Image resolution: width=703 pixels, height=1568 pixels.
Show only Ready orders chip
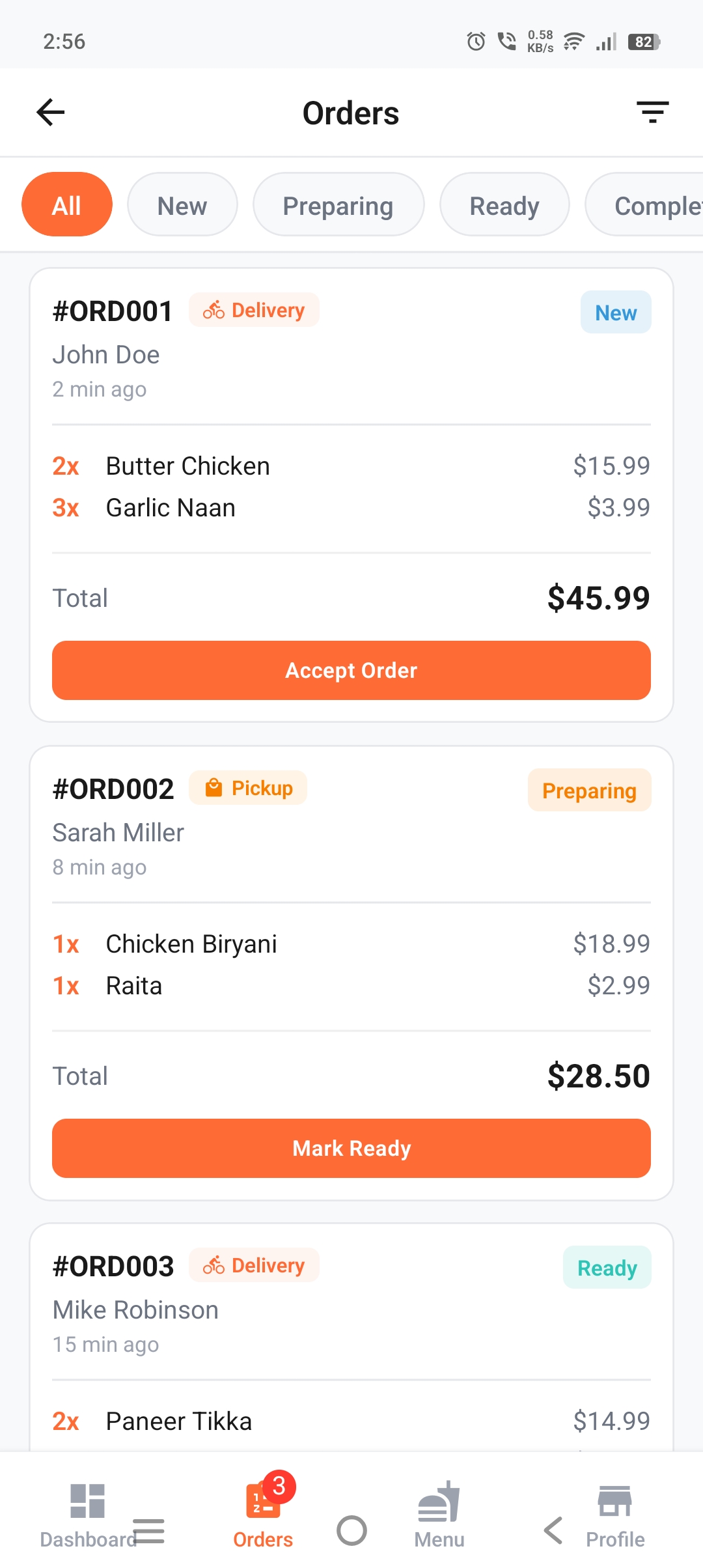504,204
